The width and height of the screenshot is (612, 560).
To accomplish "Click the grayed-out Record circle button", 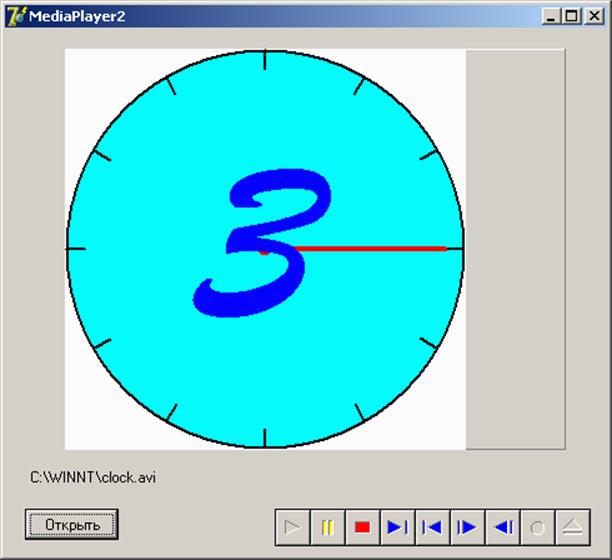I will click(x=537, y=527).
